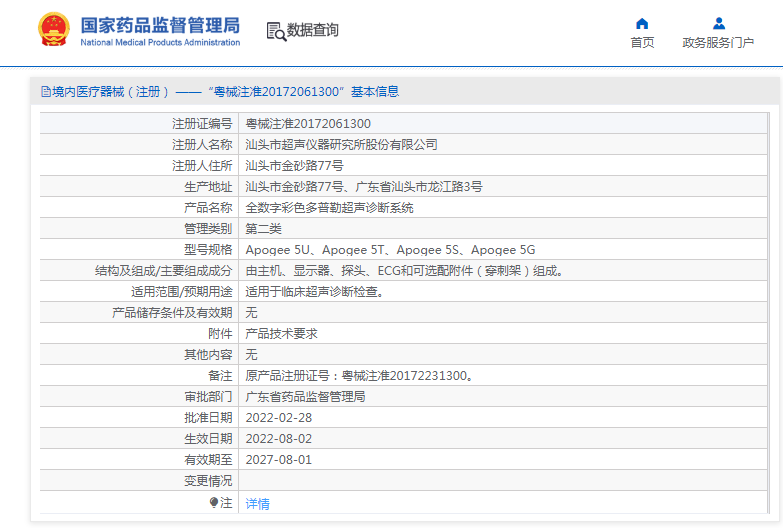Click registrant name 汕头市超声仪器研究所股份有限公司
This screenshot has height=528, width=783.
tap(341, 145)
